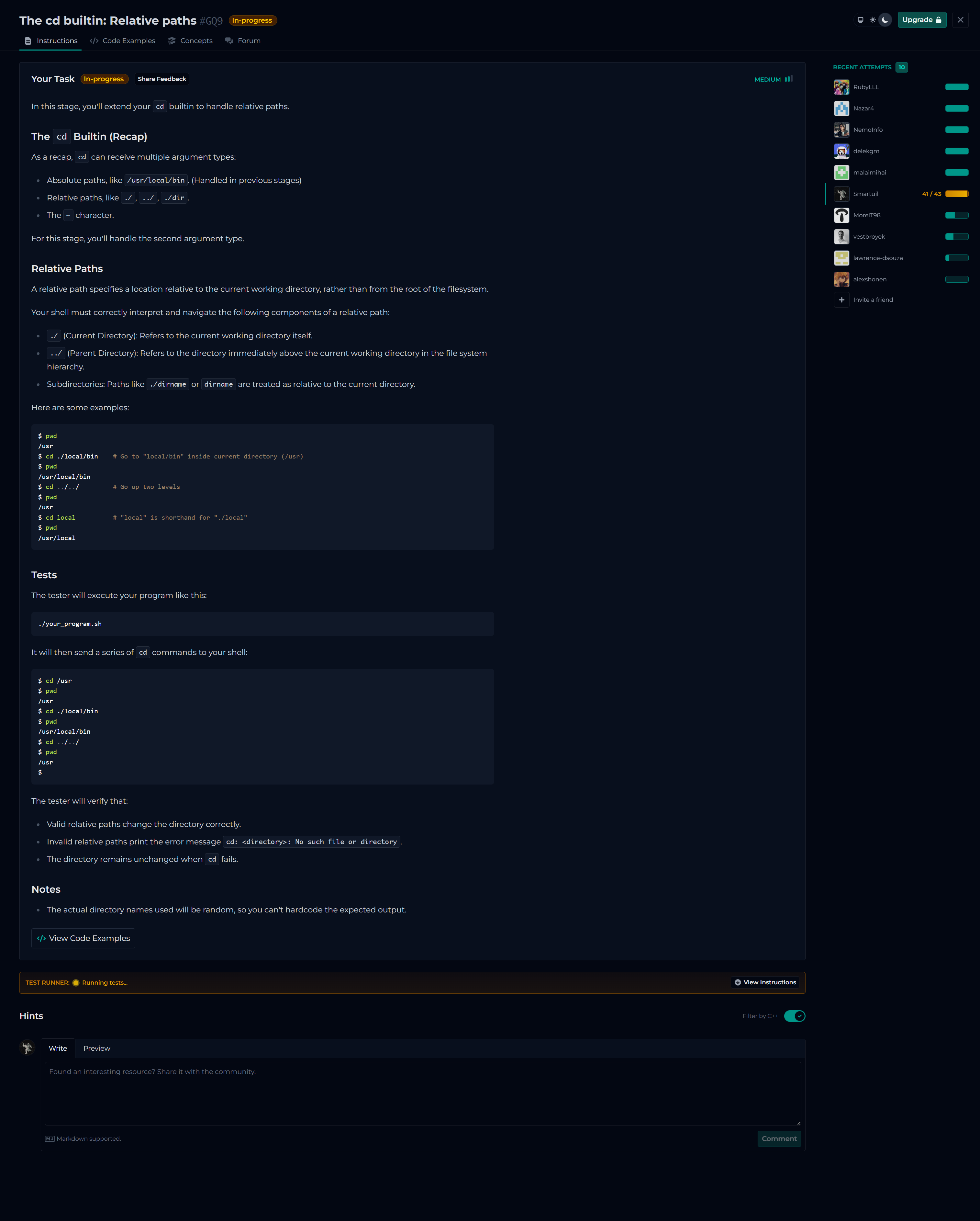Click the delekgm user avatar

(x=841, y=151)
